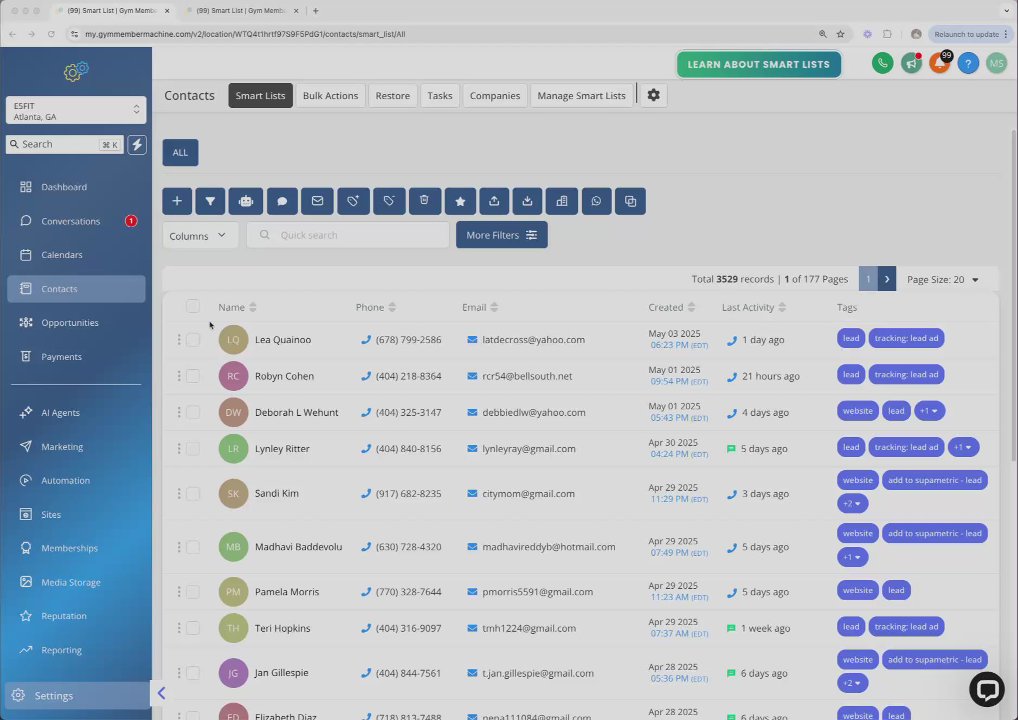
Task: Open the ESFIT Atlanta location switcher
Action: 76,110
